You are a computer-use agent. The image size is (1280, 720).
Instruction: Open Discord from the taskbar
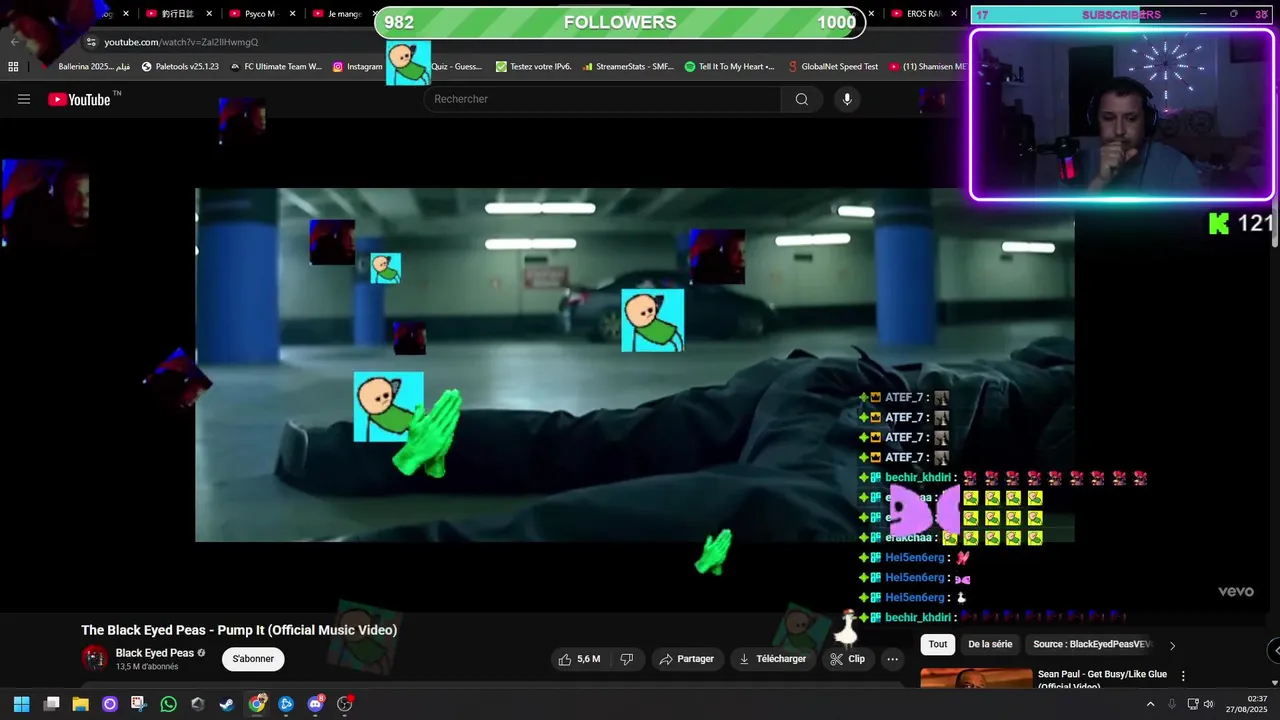pos(316,704)
